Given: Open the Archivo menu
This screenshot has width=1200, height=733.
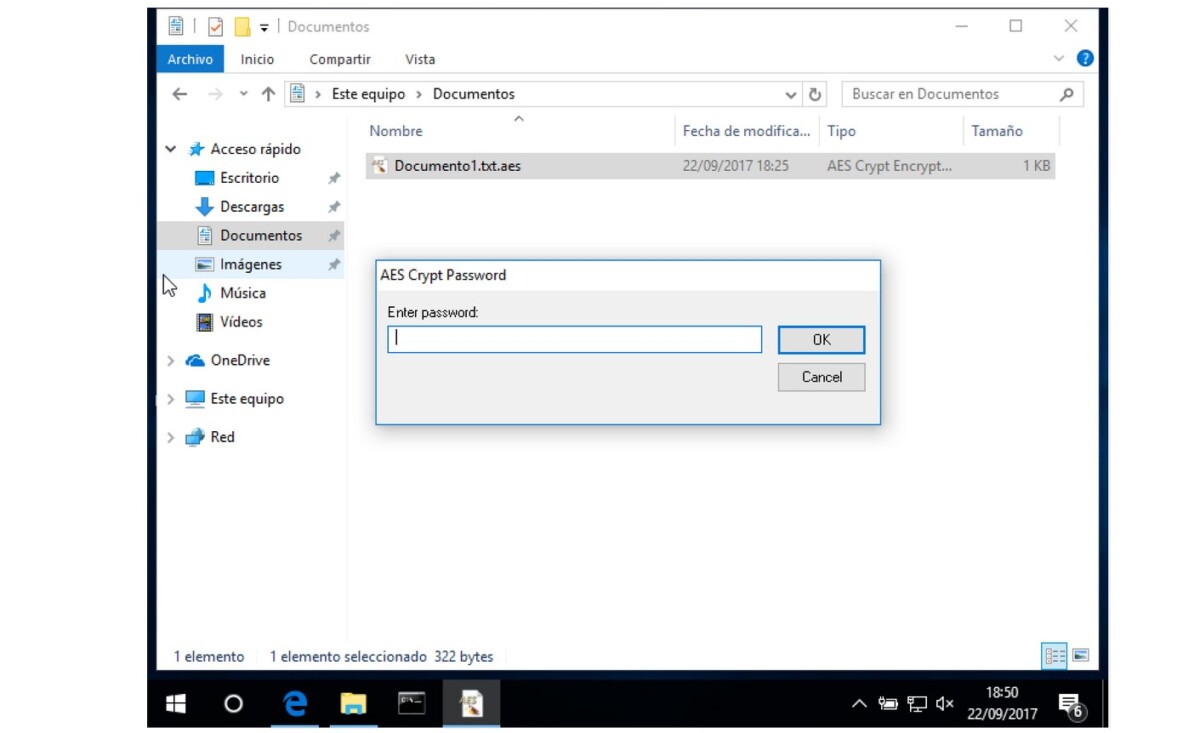Looking at the screenshot, I should [x=189, y=59].
